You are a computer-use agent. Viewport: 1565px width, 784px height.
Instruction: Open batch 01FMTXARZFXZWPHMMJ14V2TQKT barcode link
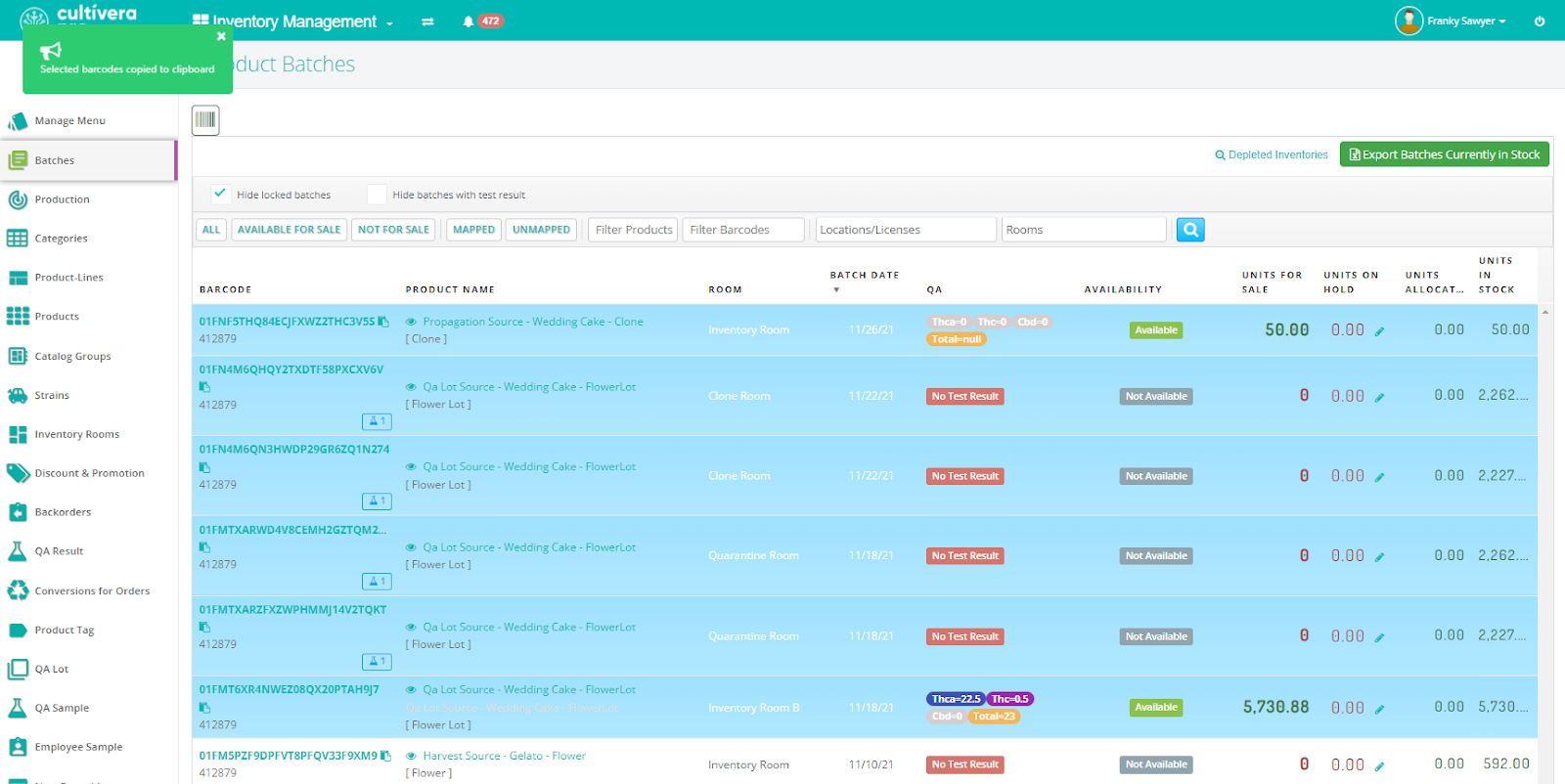click(293, 609)
